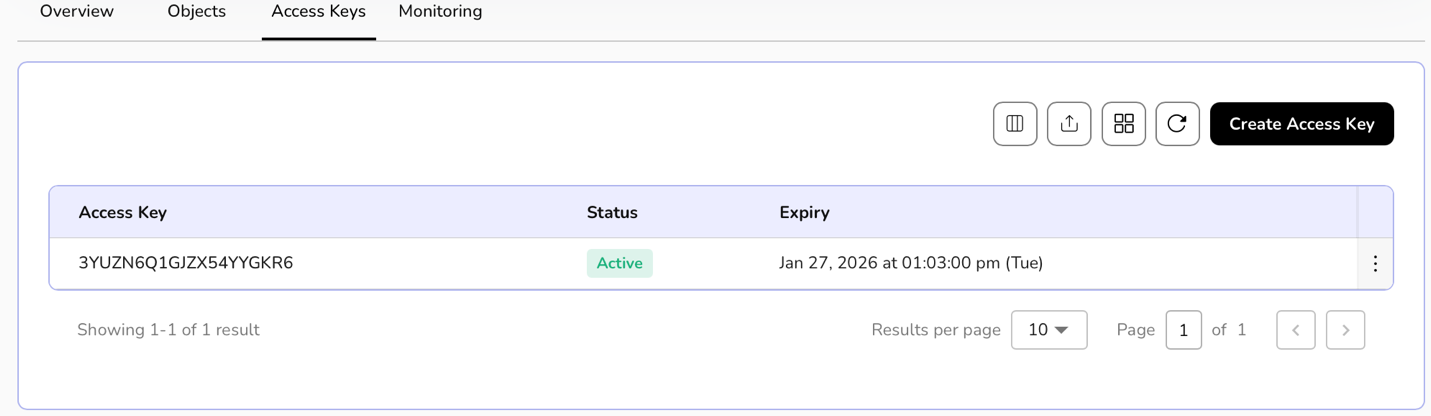The height and width of the screenshot is (416, 1431).
Task: Switch to grid view icon
Action: click(x=1124, y=124)
